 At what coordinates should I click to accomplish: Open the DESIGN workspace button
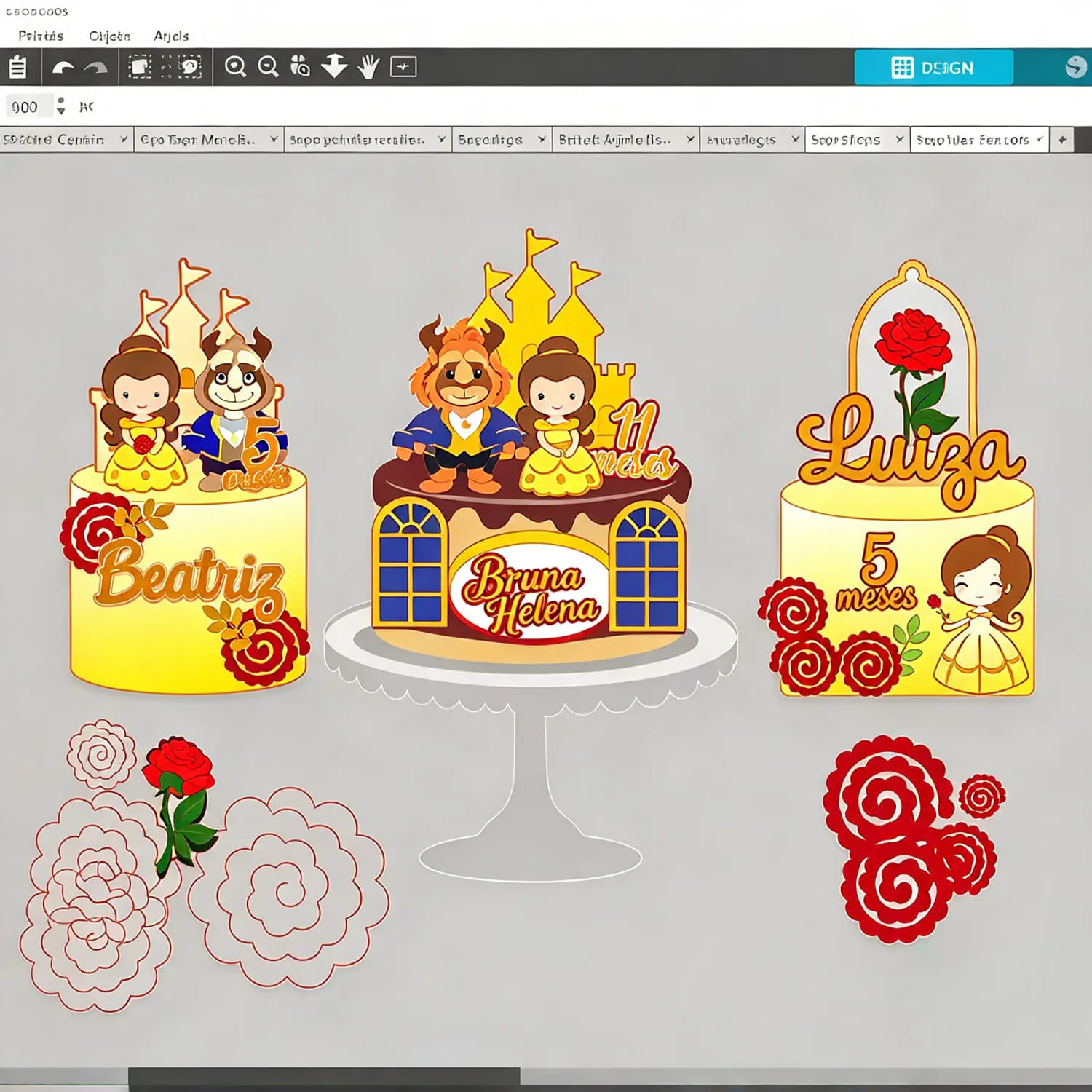(933, 68)
